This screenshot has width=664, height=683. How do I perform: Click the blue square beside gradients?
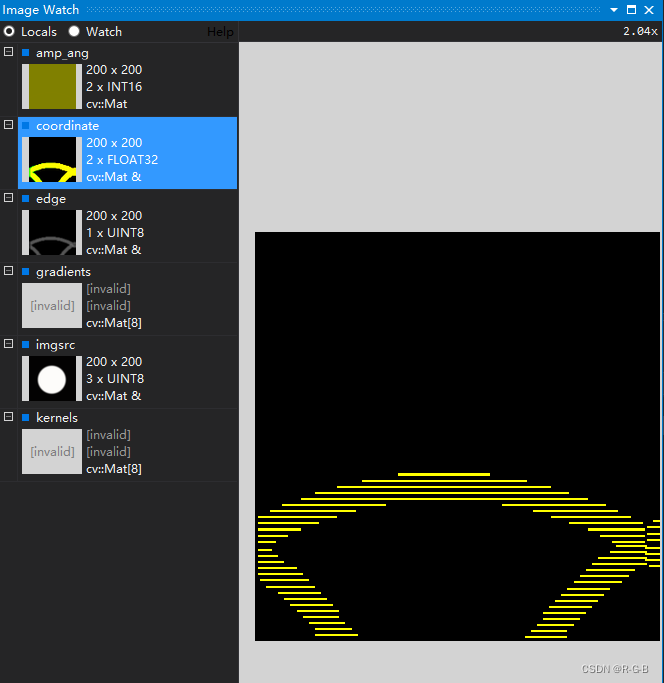point(26,272)
